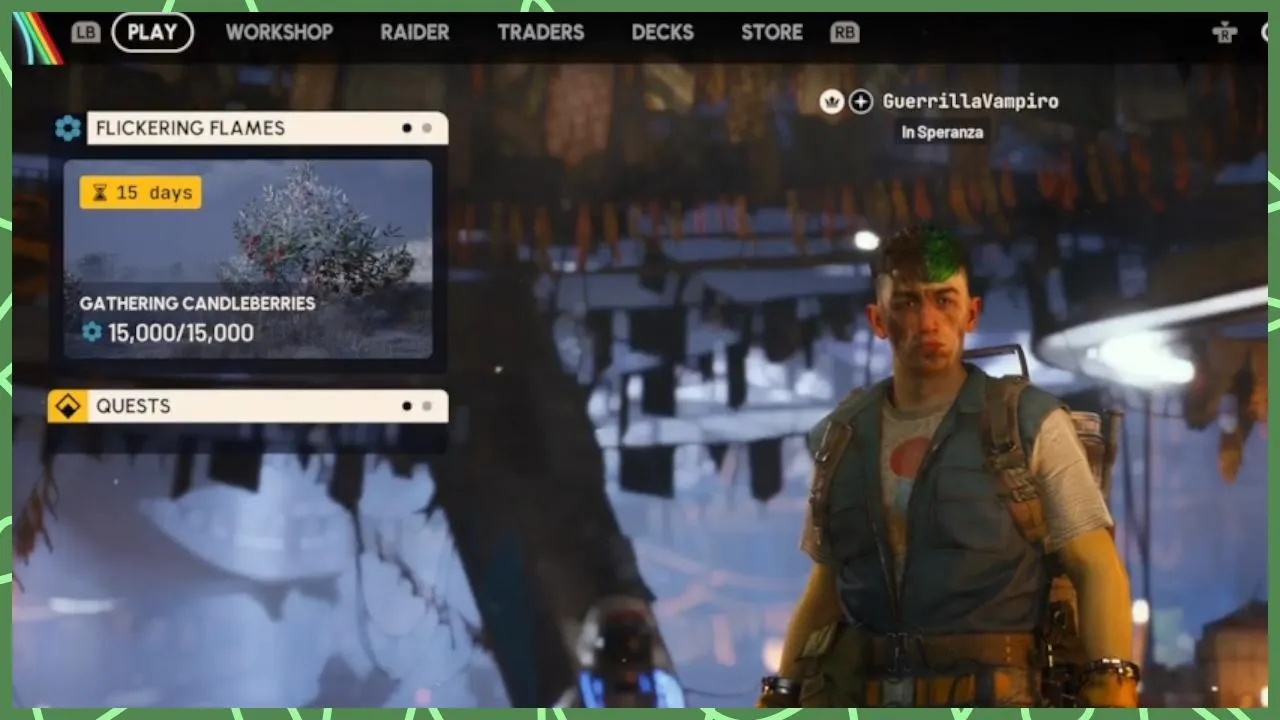Click the crown party leader icon
Image resolution: width=1280 pixels, height=720 pixels.
click(832, 101)
